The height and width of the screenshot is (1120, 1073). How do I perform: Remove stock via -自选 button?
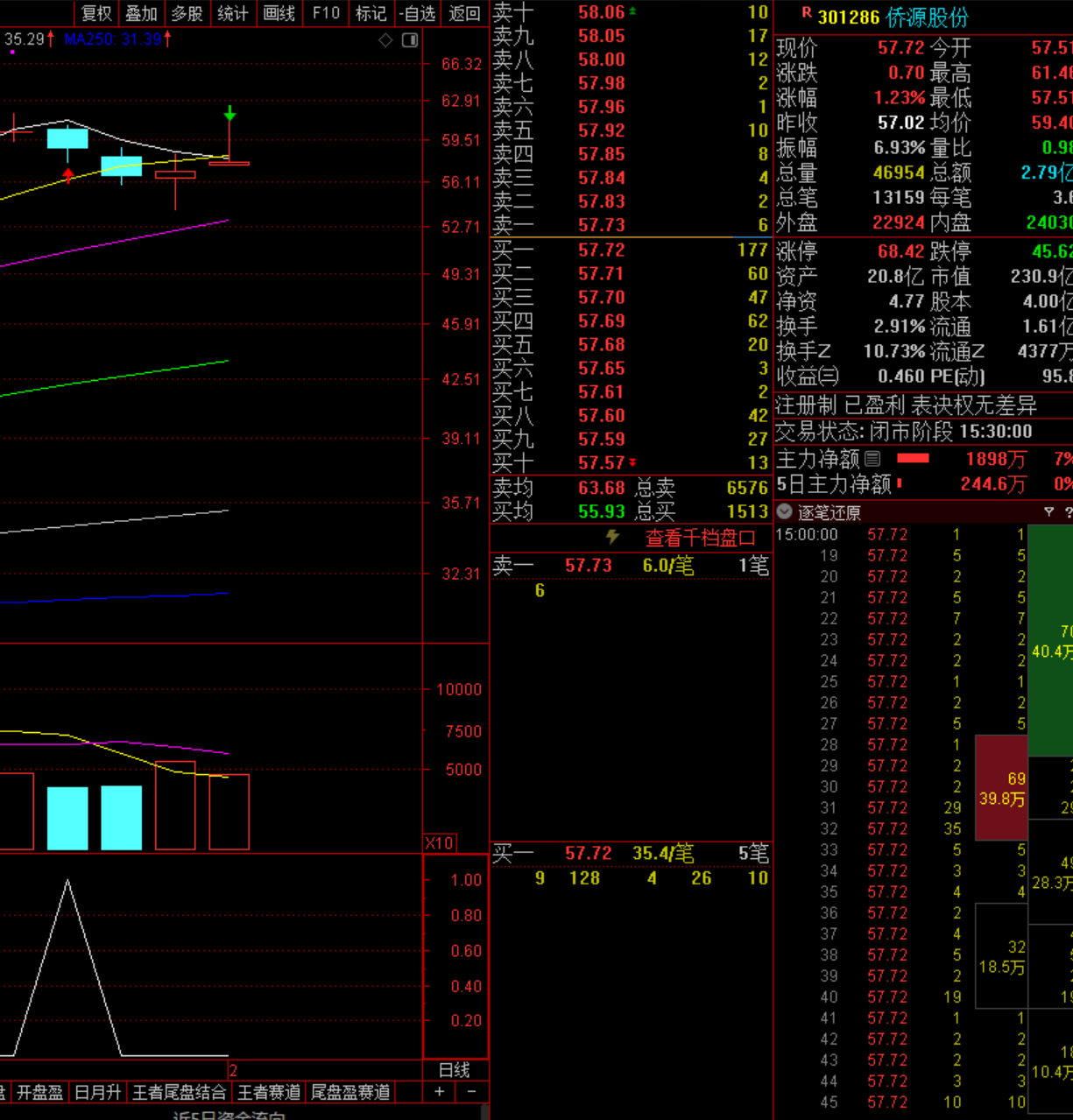[x=417, y=13]
